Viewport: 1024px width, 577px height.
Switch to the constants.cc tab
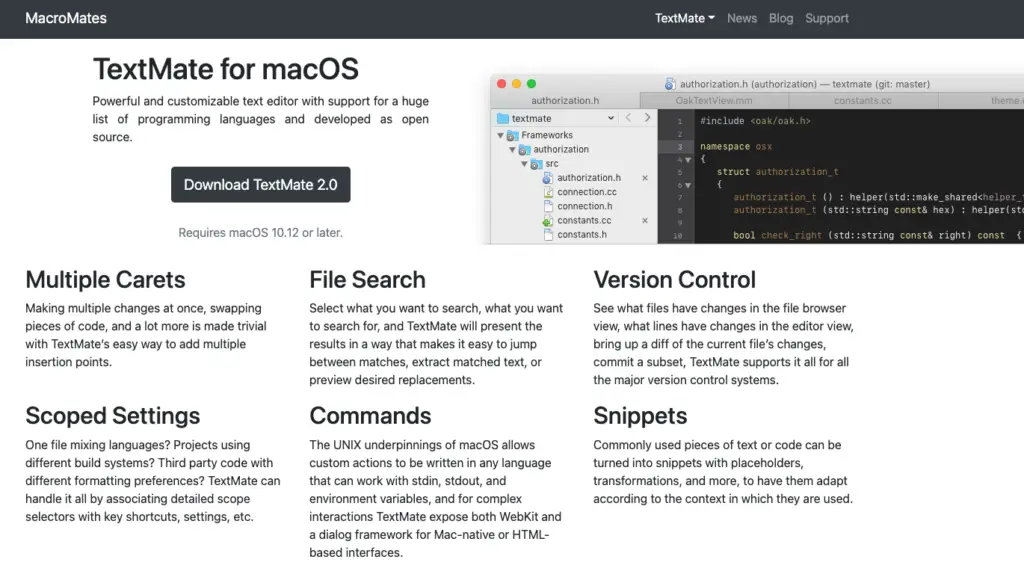click(x=863, y=101)
